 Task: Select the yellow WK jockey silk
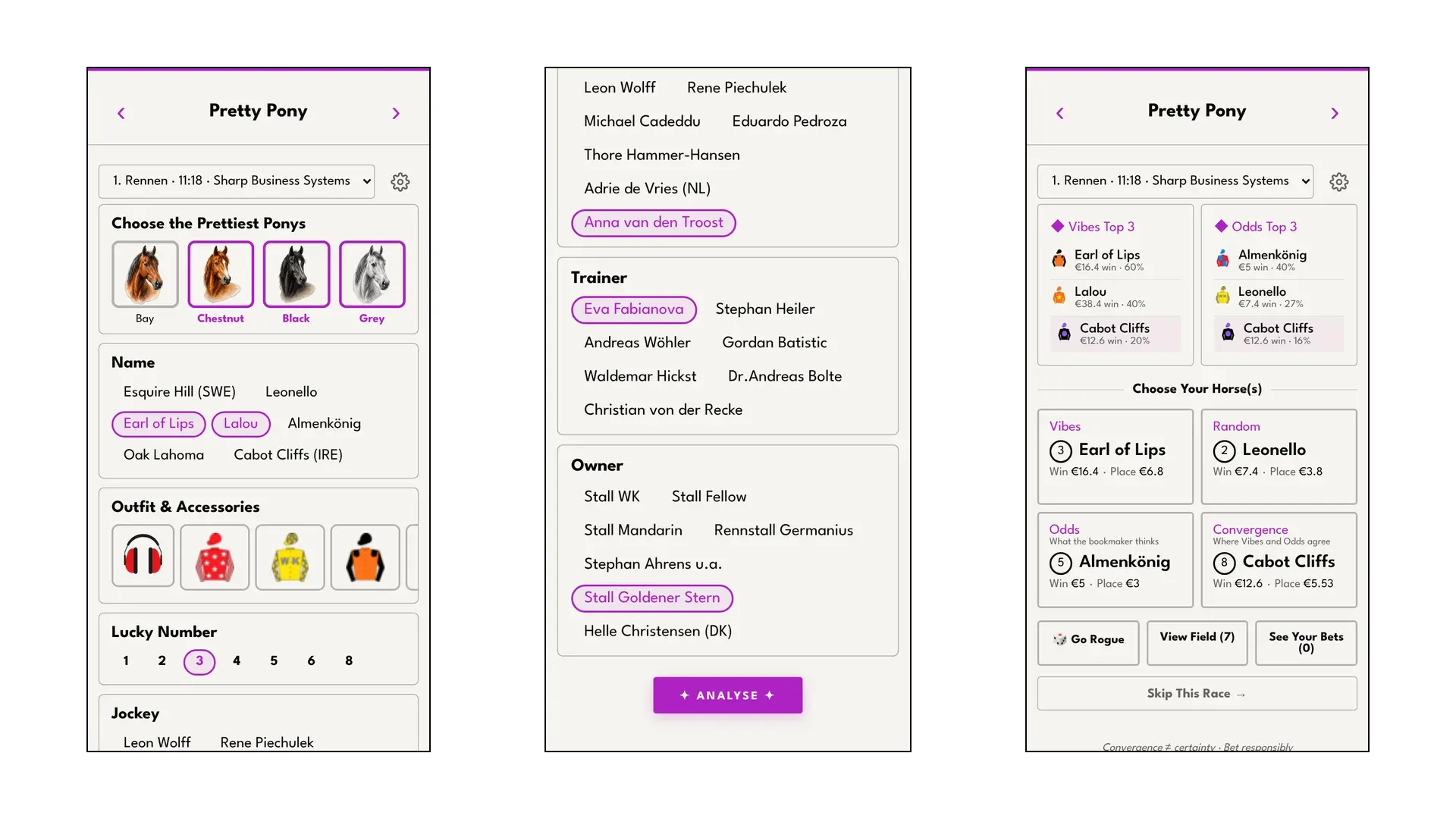(x=290, y=557)
